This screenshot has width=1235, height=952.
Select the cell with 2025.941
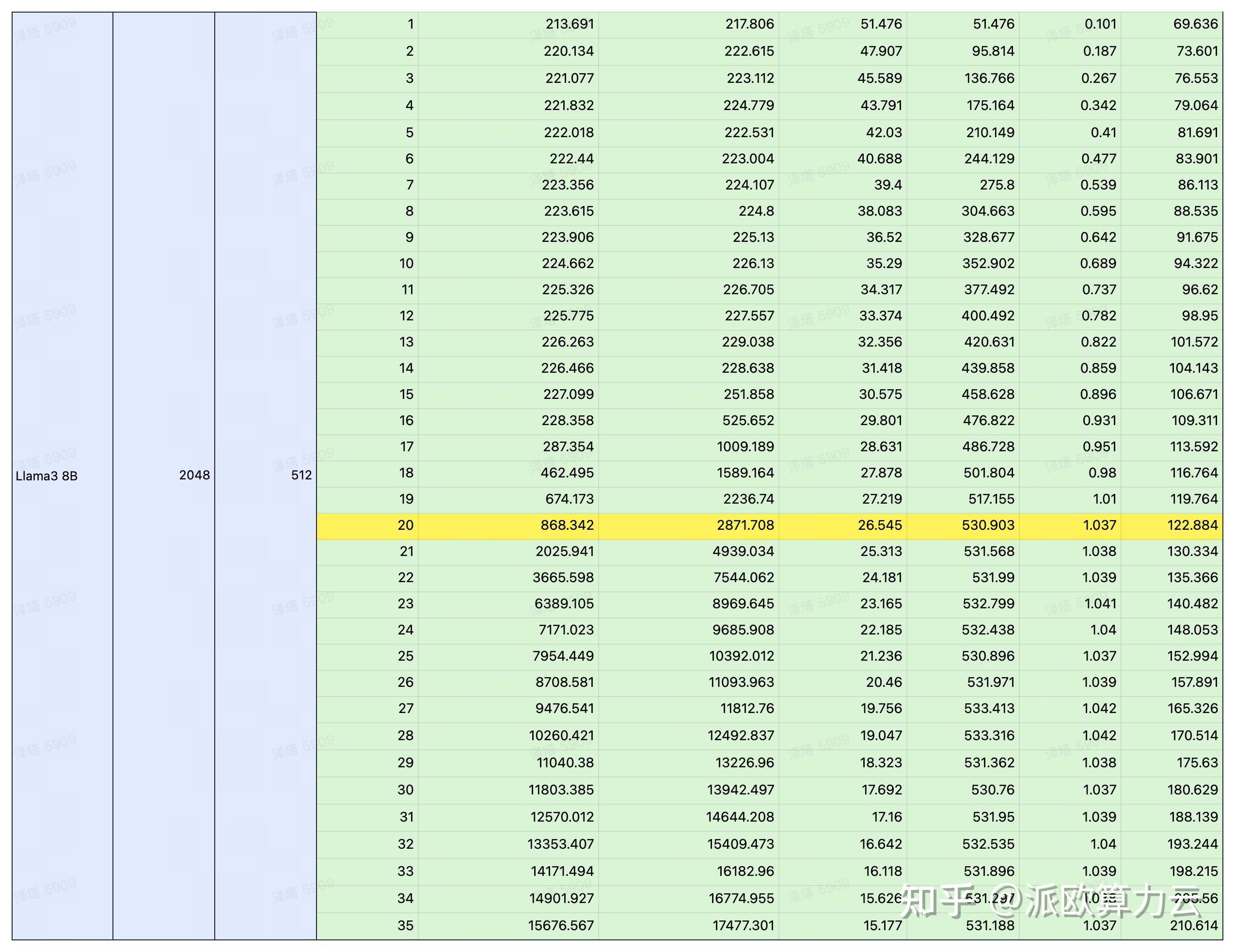click(x=564, y=551)
